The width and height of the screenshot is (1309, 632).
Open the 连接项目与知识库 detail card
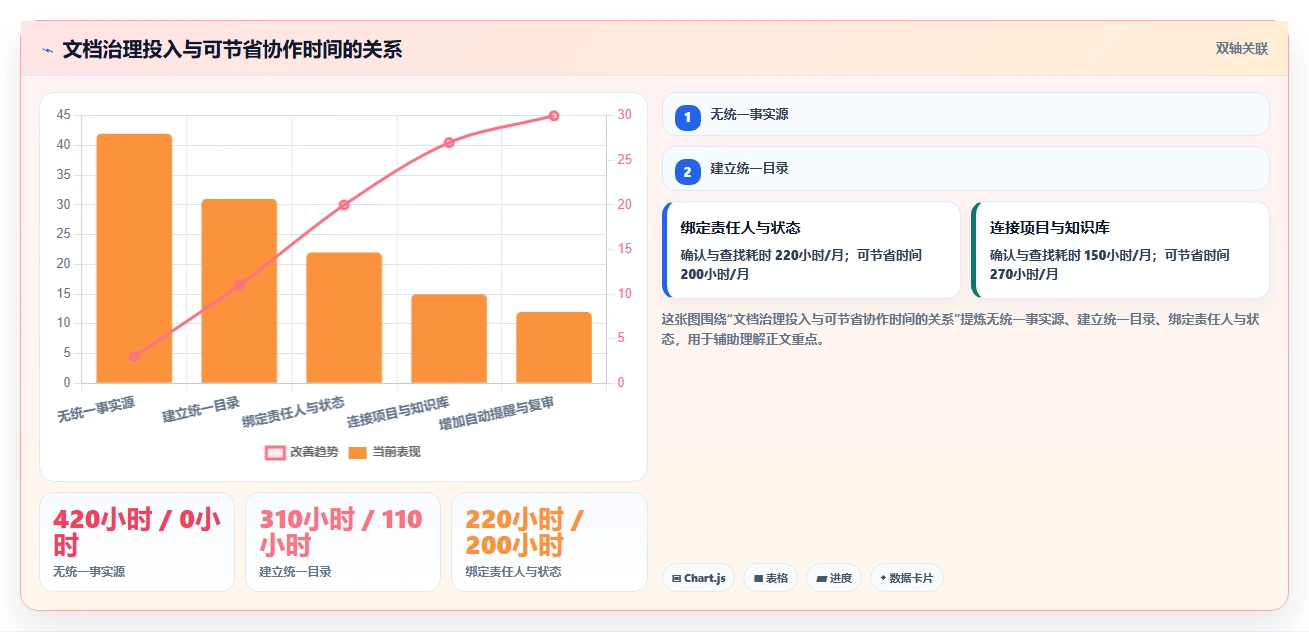tap(1120, 250)
